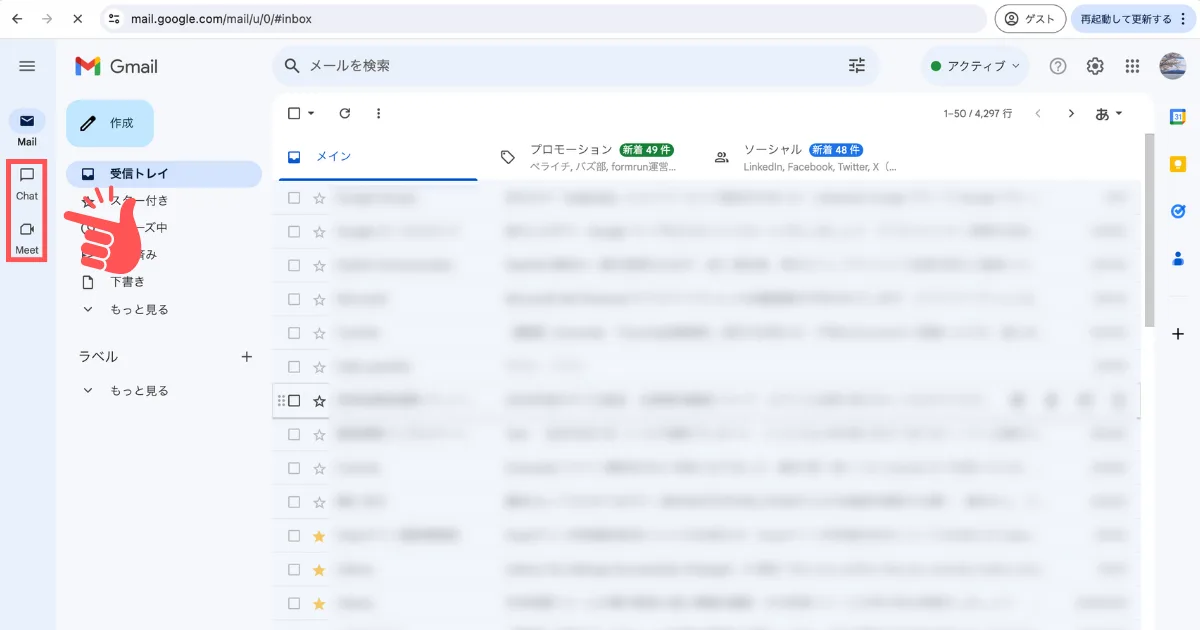This screenshot has height=630, width=1200.
Task: Open the Google apps grid
Action: 1132,66
